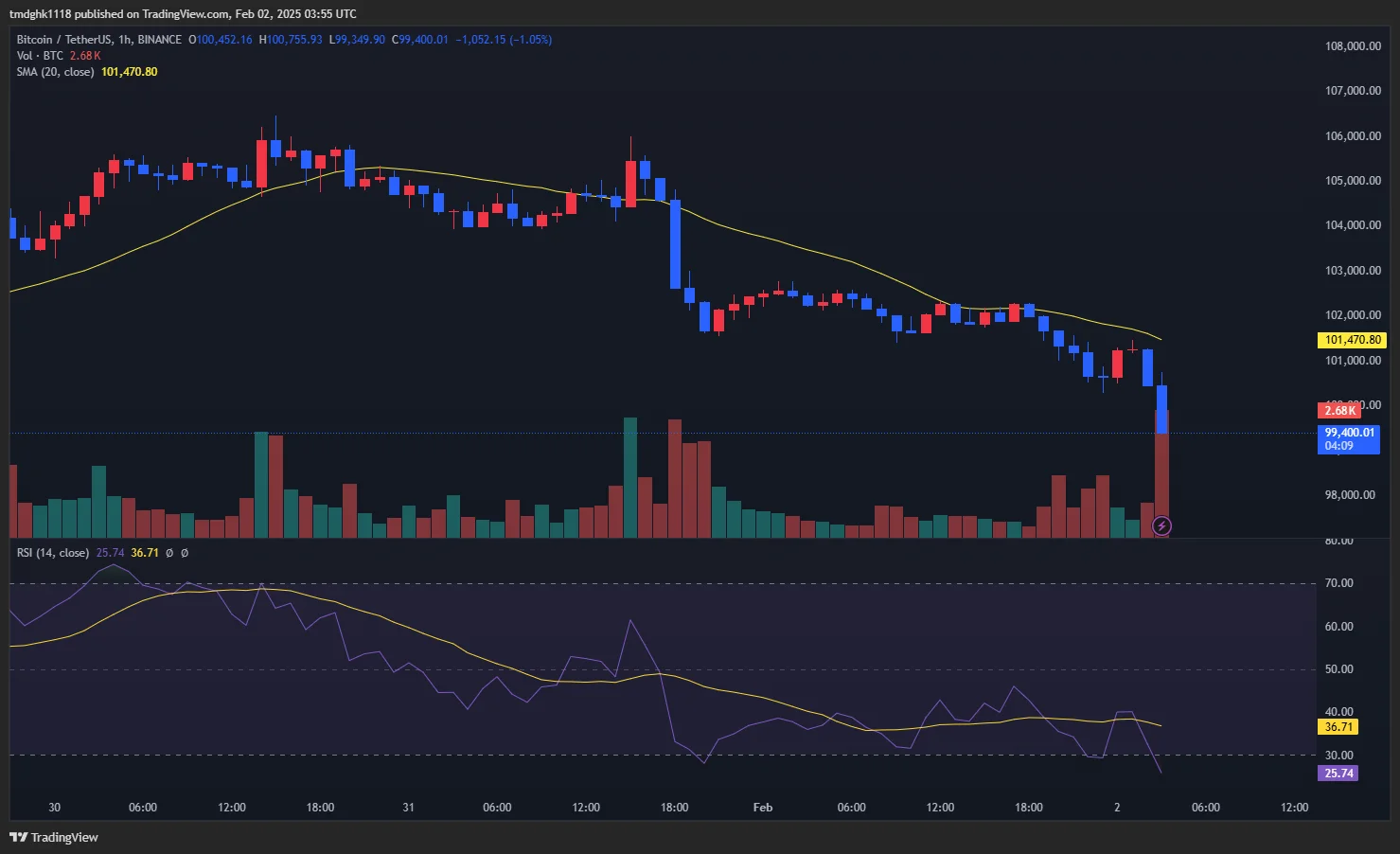Screen dimensions: 1400x854
Task: Click the purple 25.74 RSI value tag
Action: pos(1338,774)
